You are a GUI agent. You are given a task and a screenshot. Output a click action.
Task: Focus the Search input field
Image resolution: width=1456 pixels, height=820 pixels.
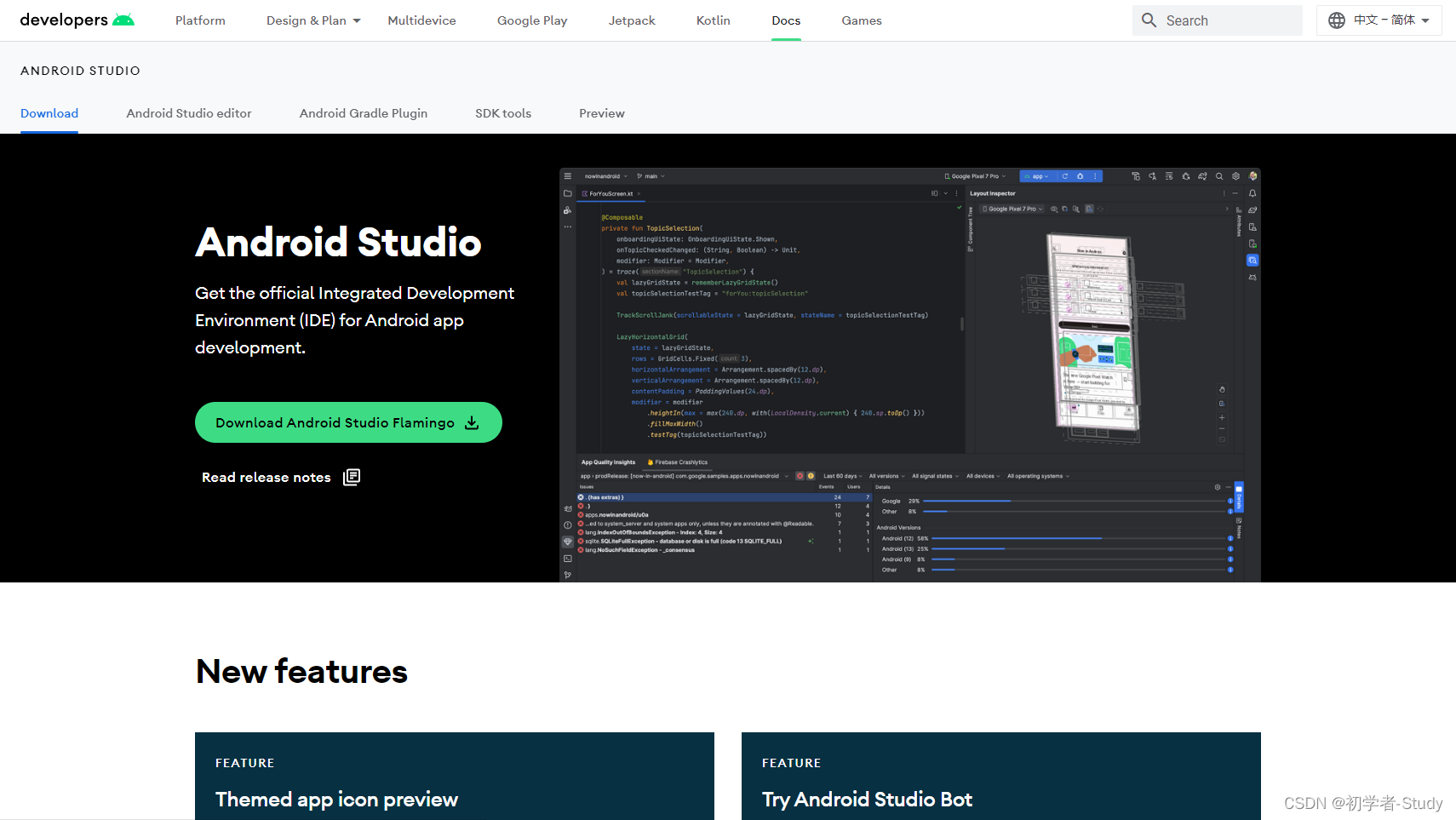tap(1218, 20)
